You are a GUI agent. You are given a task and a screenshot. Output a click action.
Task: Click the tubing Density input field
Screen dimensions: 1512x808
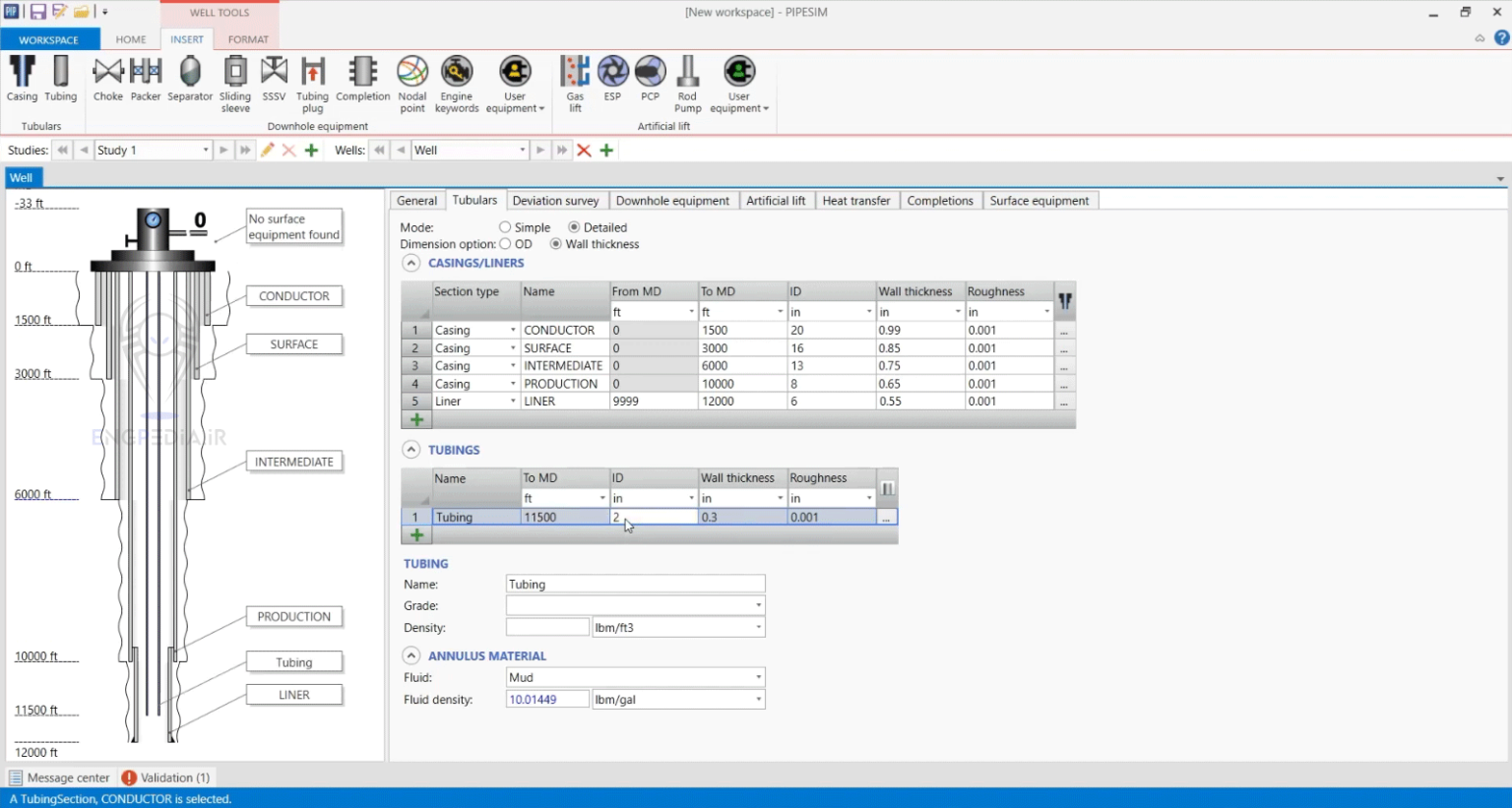pos(546,626)
